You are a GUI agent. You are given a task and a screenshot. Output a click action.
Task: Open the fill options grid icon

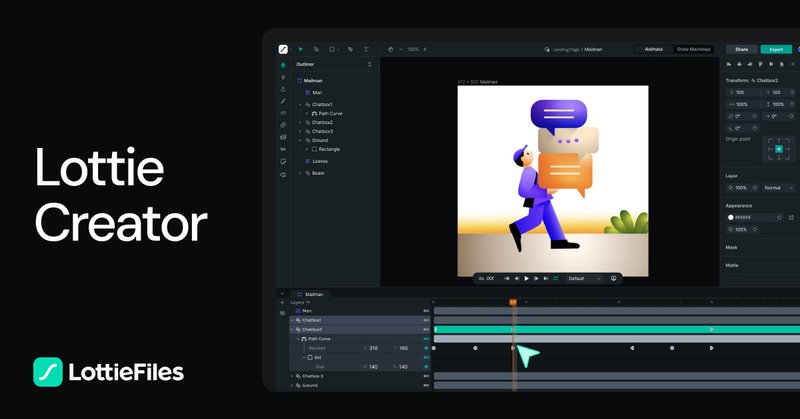point(791,217)
